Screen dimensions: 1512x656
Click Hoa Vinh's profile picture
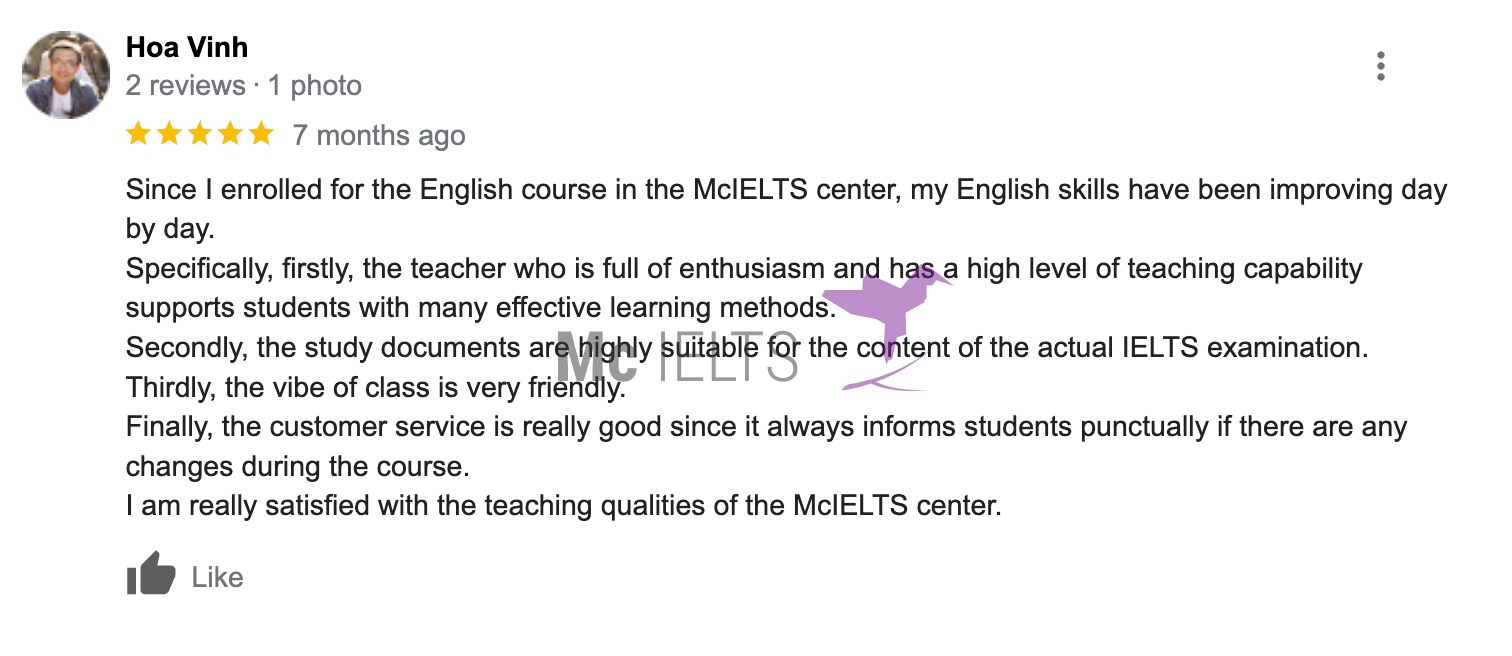66,75
